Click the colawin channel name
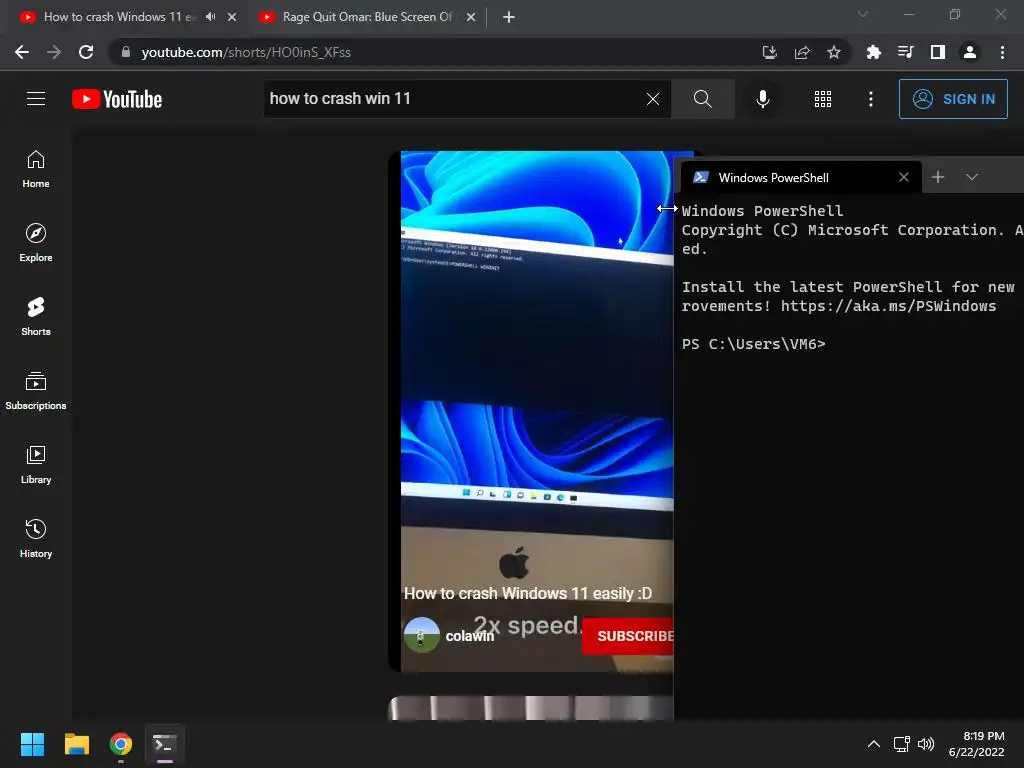1024x768 pixels. [470, 636]
